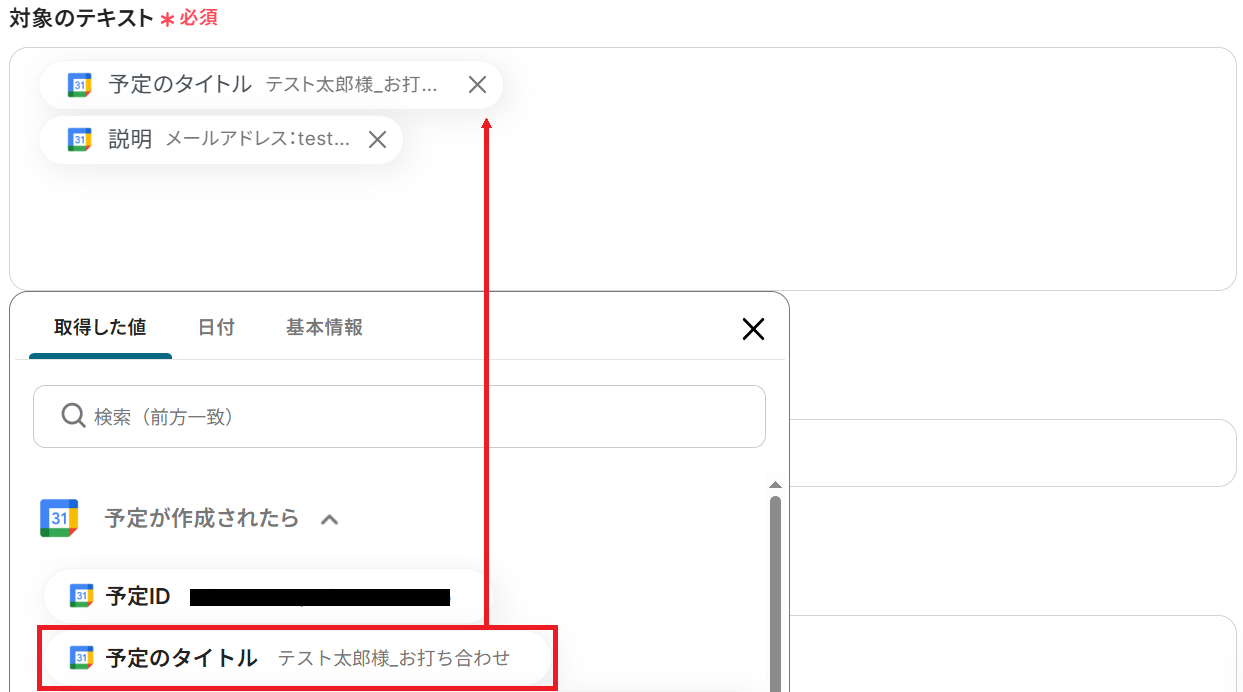Open the 日付 tab
Screen dimensions: 1243x692
coord(216,327)
